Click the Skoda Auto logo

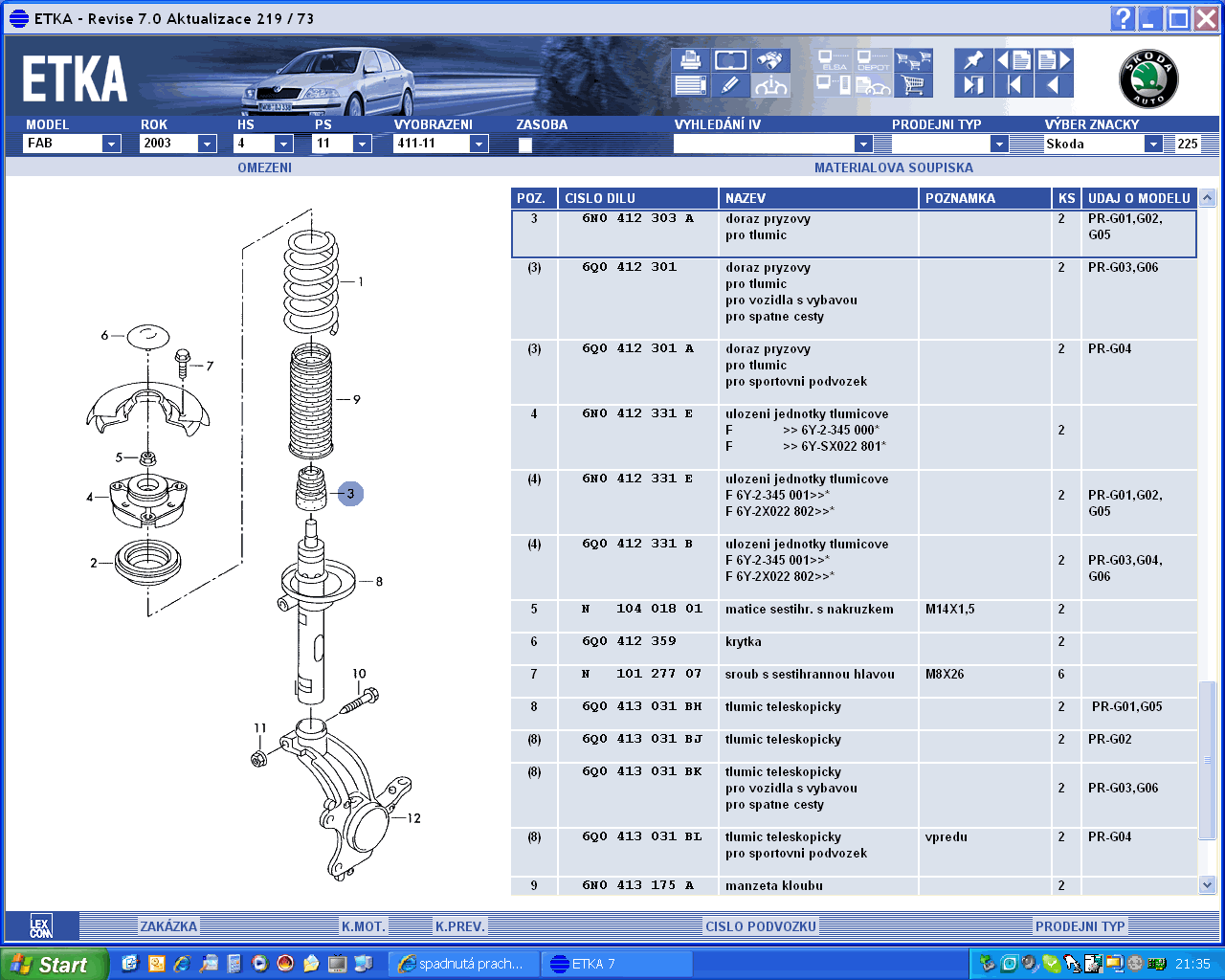(1148, 78)
